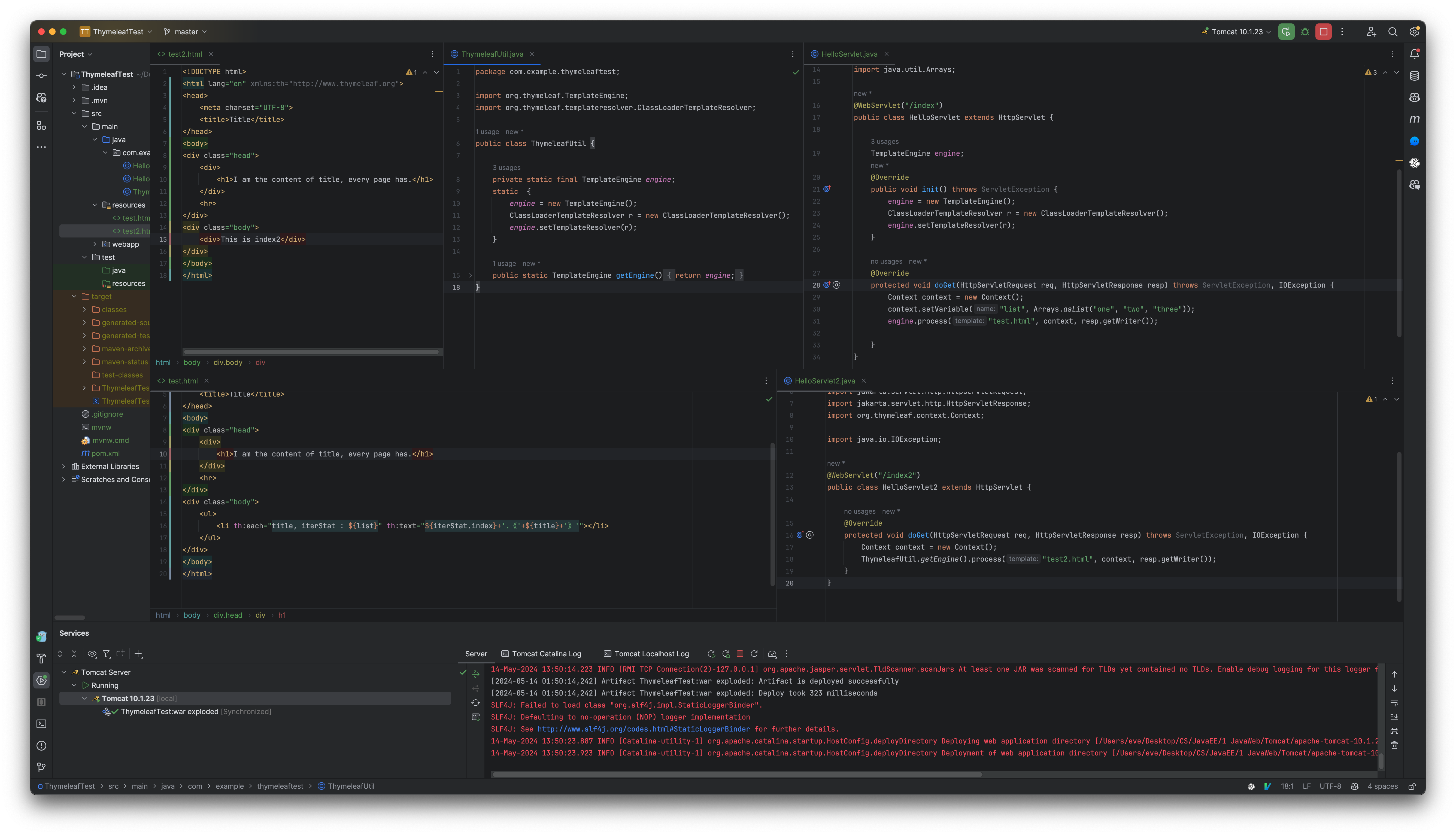Open the Database tool window

pos(1414,75)
